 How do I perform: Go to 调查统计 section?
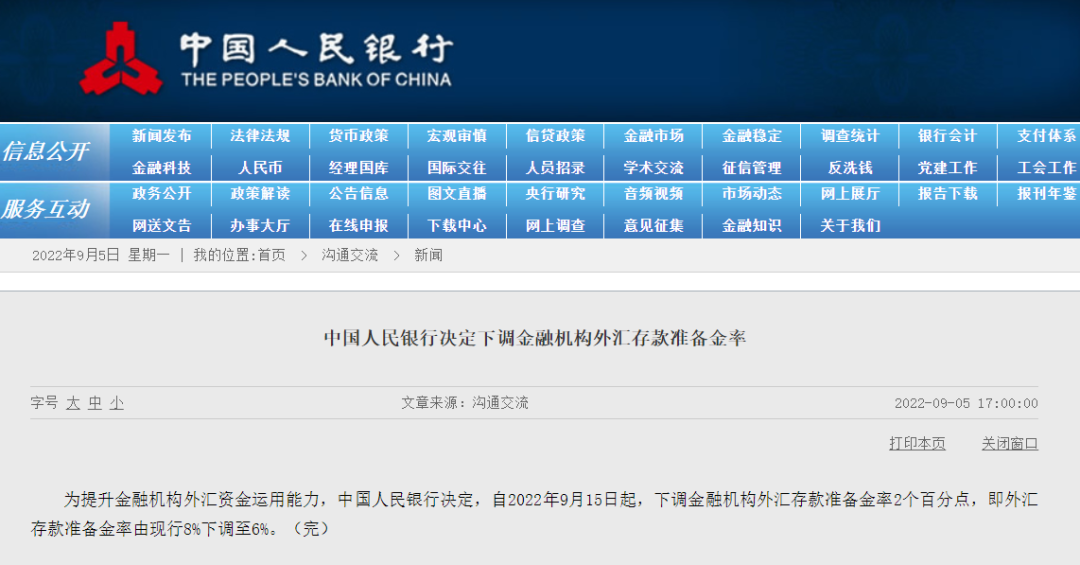(850, 136)
